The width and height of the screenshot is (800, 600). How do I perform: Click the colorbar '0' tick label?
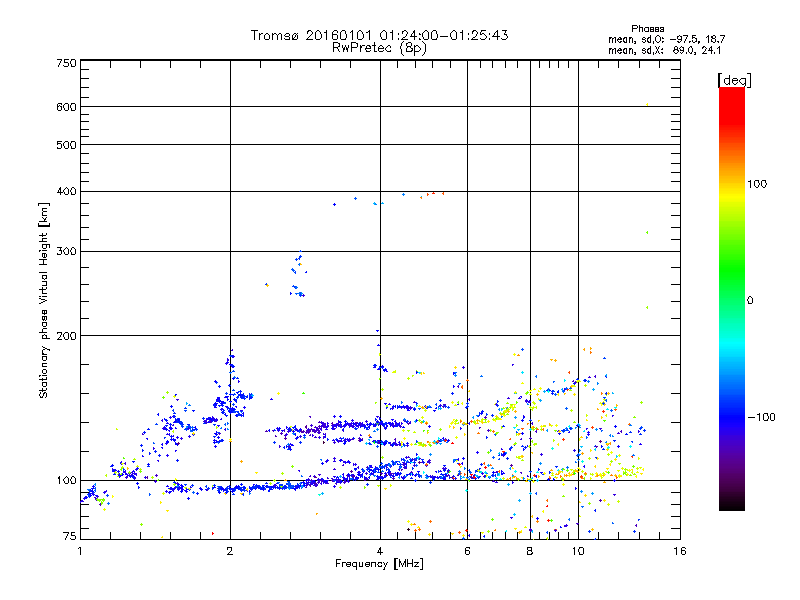(750, 301)
